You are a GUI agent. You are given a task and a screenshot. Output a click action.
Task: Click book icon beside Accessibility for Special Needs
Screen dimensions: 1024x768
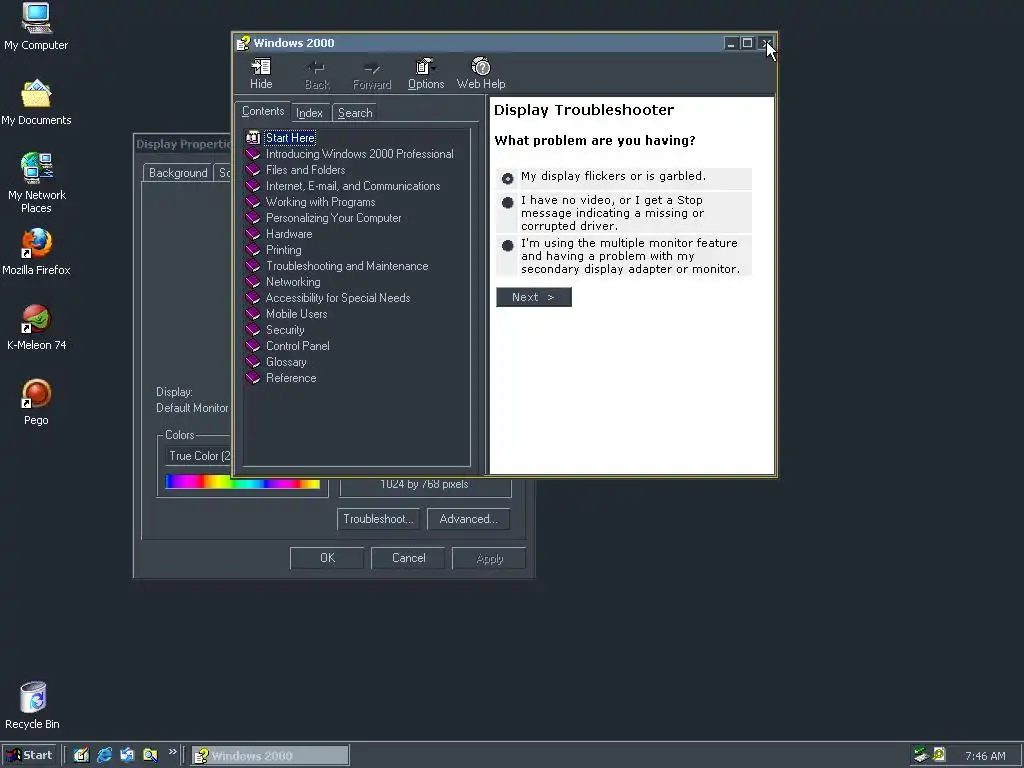(x=253, y=298)
